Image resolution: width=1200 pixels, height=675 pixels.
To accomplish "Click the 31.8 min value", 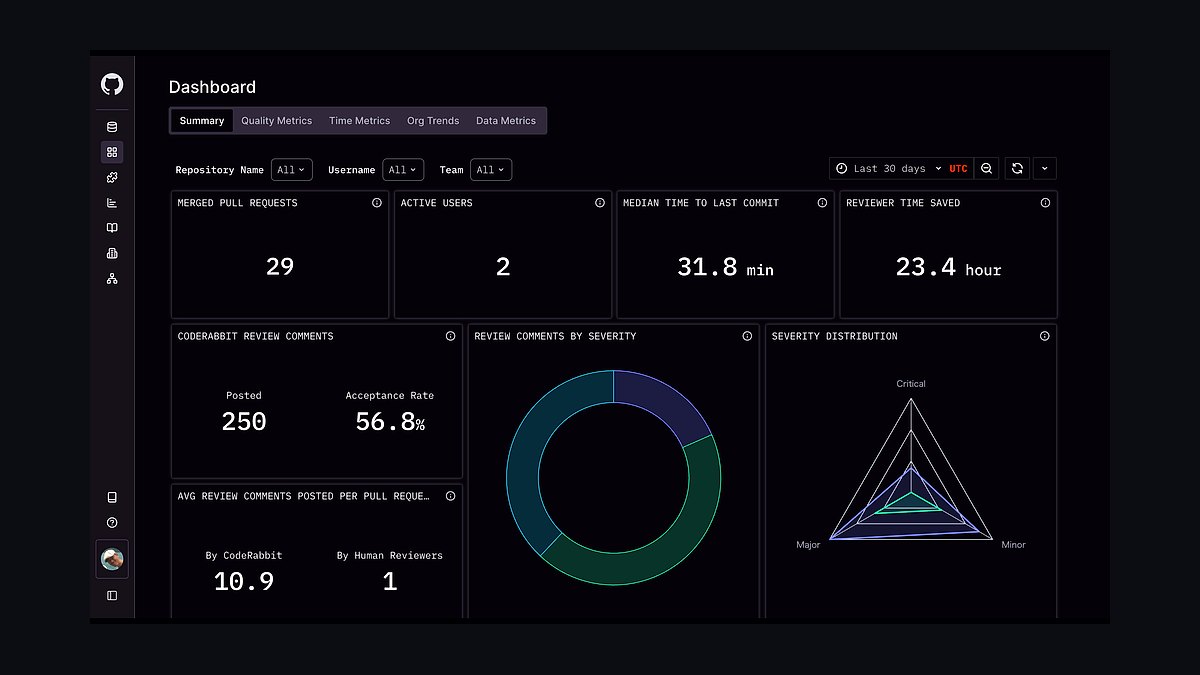I will [725, 267].
